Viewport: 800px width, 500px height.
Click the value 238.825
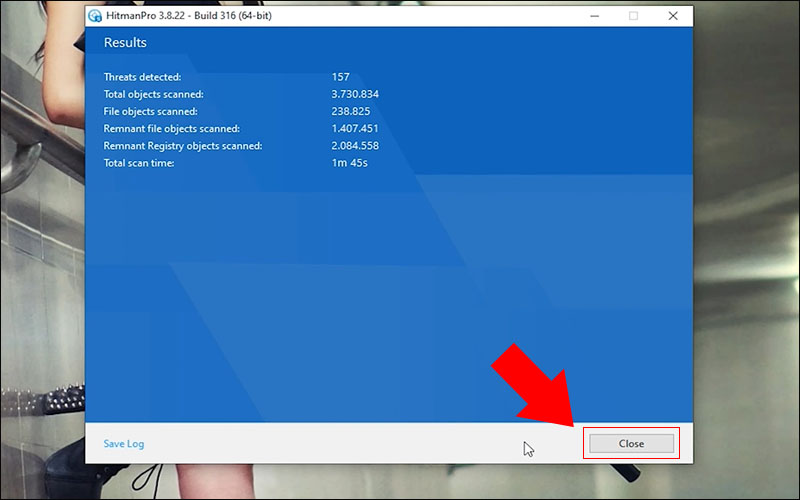351,111
